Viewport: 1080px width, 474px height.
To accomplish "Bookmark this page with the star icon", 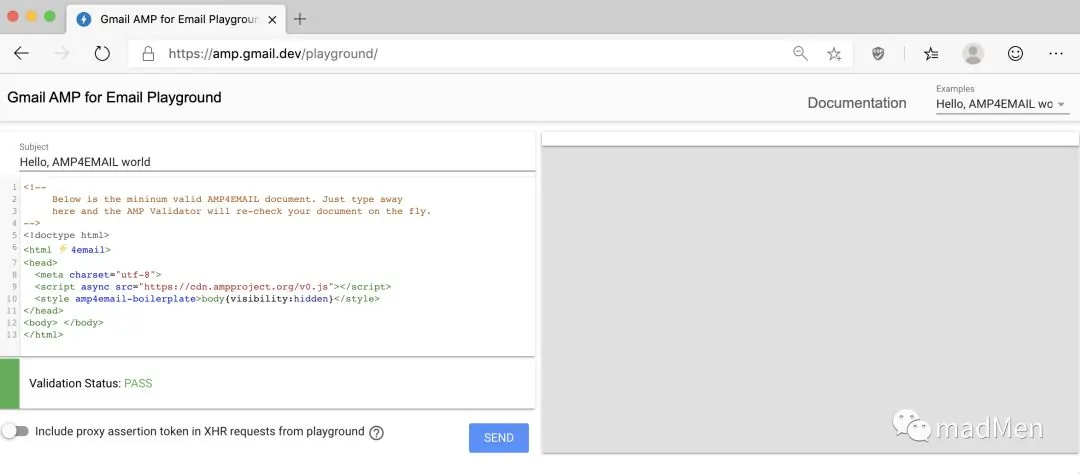I will click(x=834, y=54).
